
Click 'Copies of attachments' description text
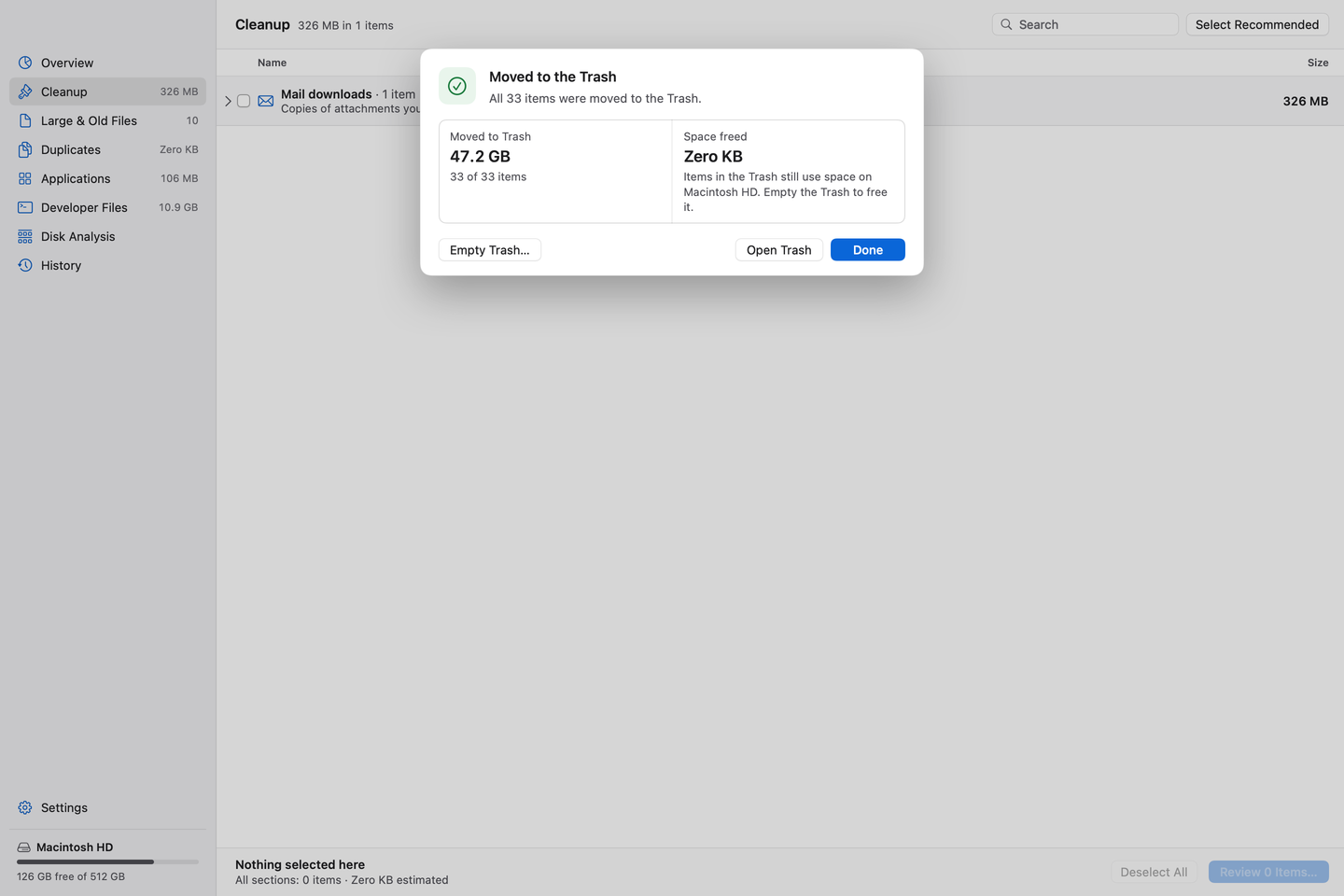[x=351, y=109]
